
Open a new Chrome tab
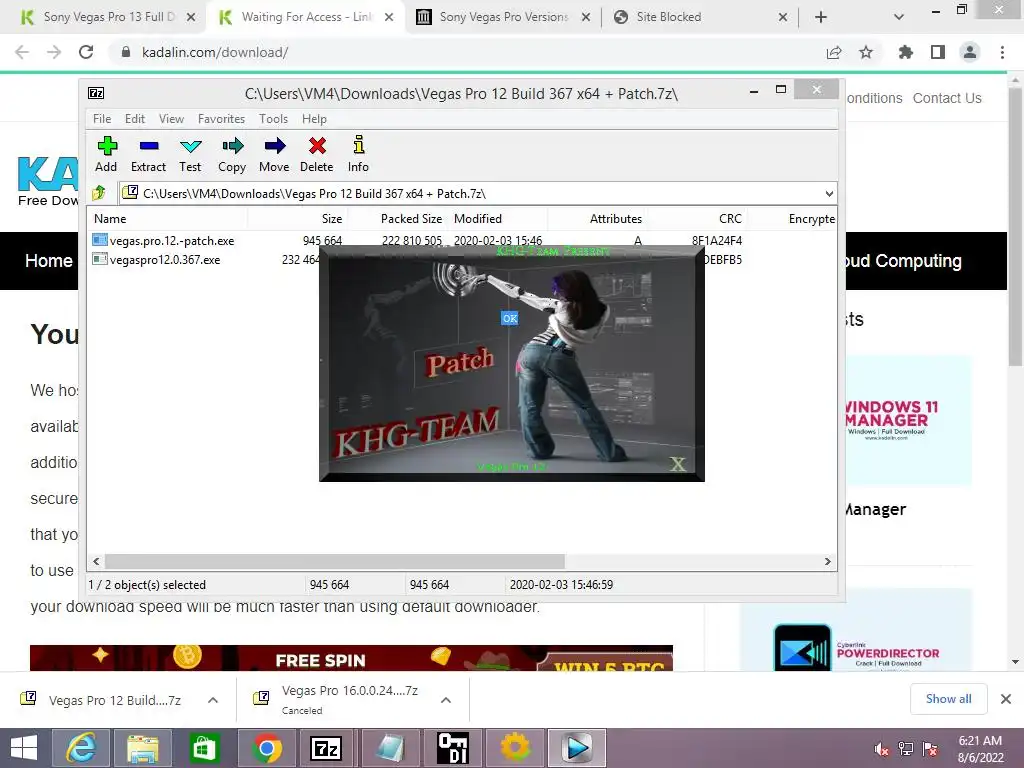coord(821,18)
